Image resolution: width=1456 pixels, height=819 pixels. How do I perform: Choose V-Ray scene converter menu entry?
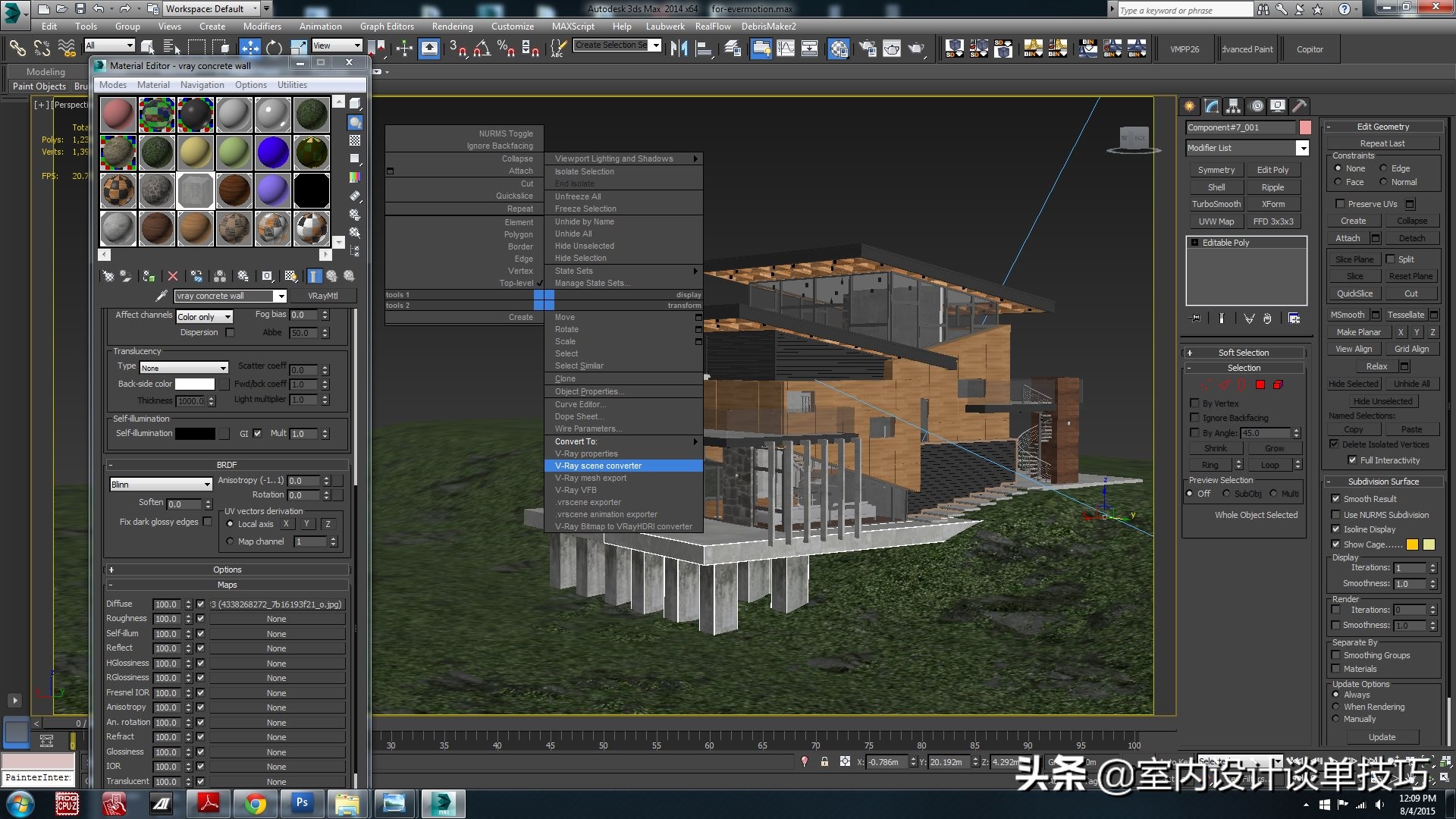click(598, 466)
